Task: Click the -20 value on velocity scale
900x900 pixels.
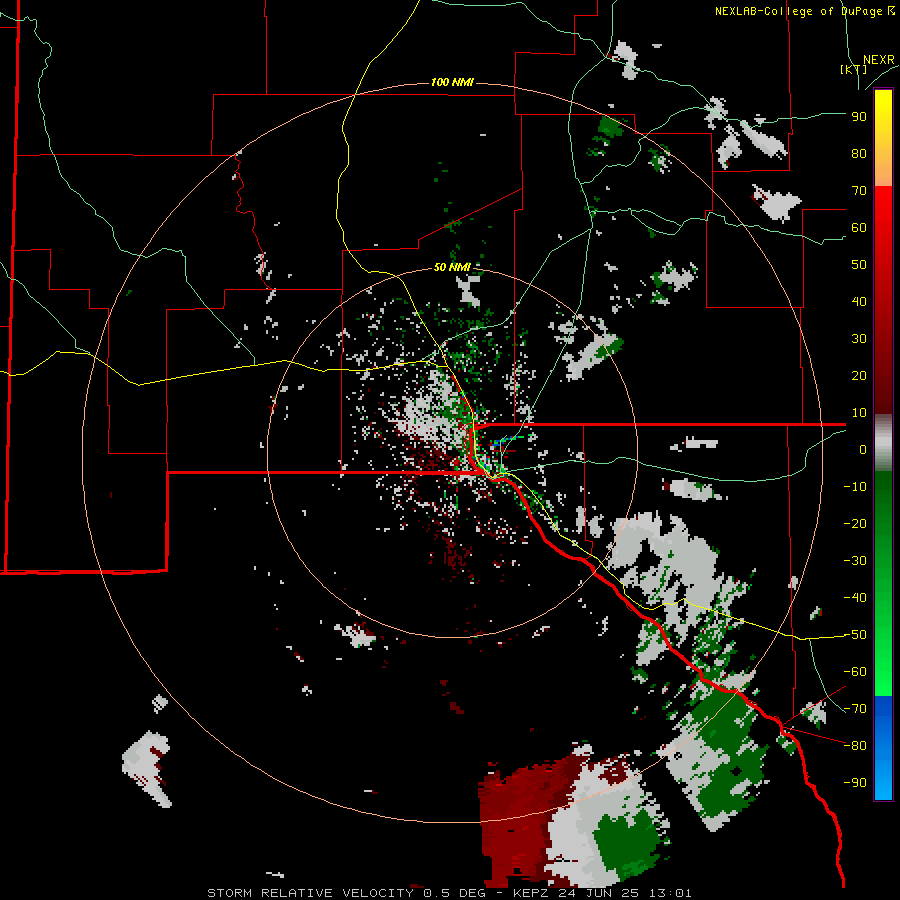Action: click(x=855, y=523)
